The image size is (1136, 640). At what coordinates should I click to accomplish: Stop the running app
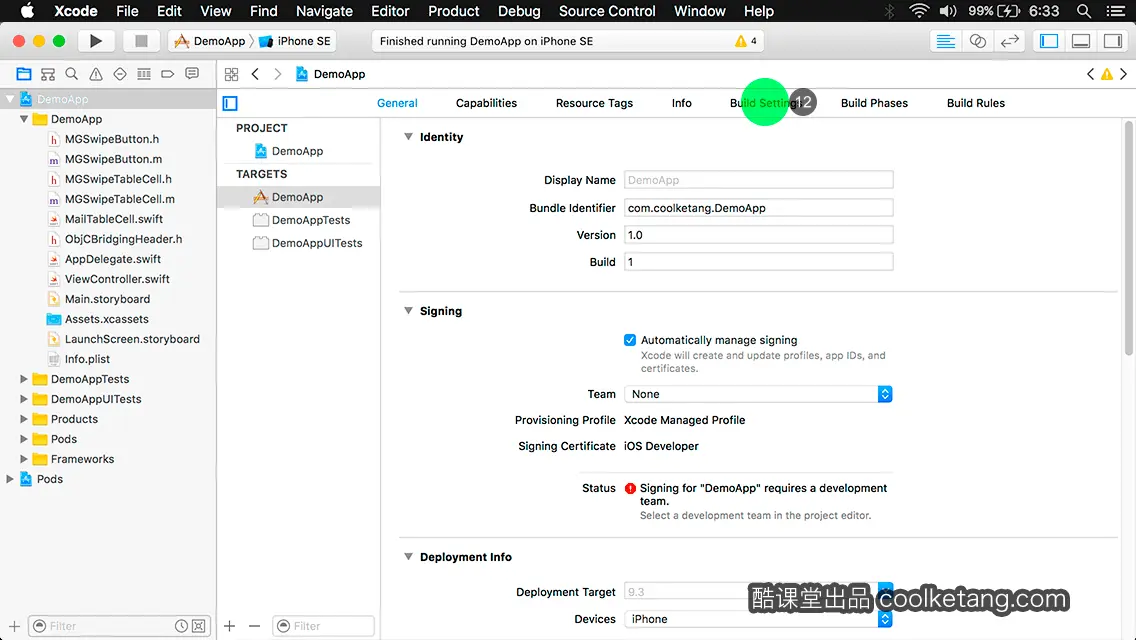click(x=141, y=41)
